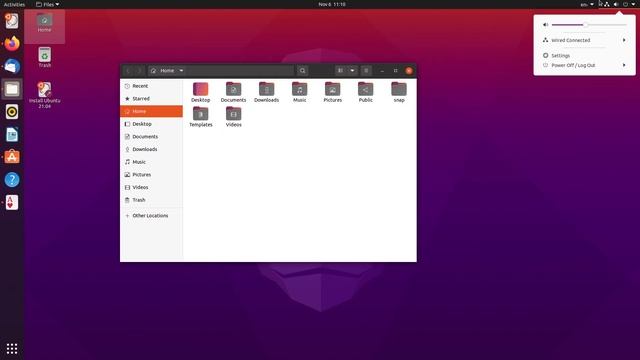Adjust the volume slider in system menu
This screenshot has width=640, height=360.
(589, 25)
